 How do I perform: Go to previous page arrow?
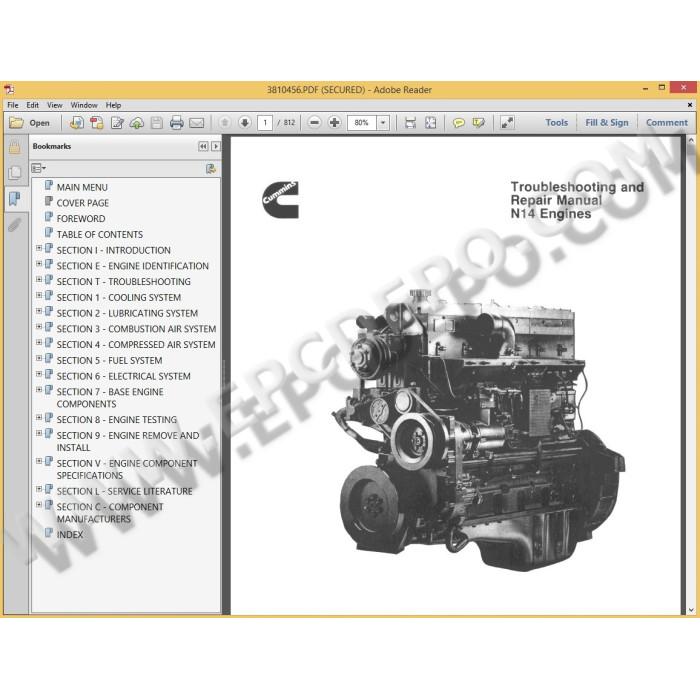[225, 122]
